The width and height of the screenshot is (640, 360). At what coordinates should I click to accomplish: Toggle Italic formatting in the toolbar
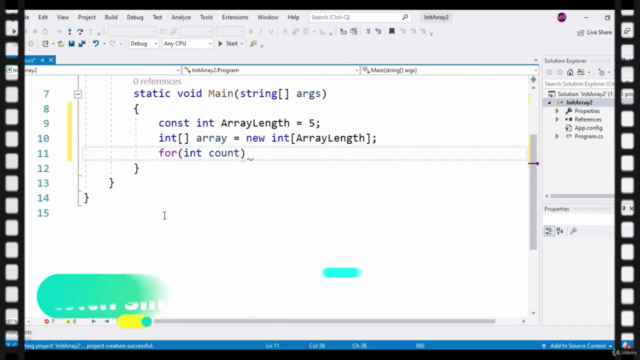(x=261, y=31)
